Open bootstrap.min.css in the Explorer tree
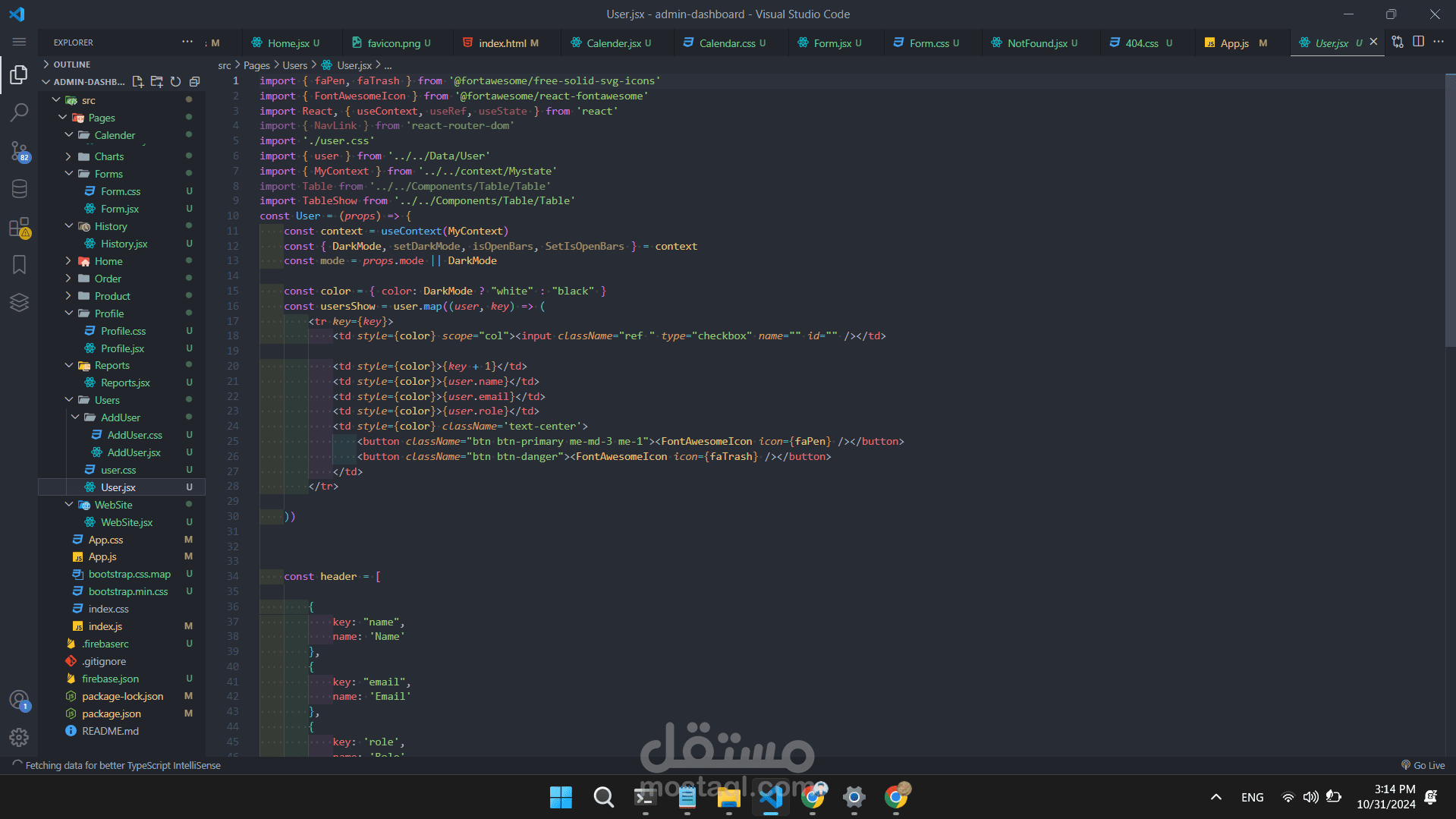 [x=128, y=591]
